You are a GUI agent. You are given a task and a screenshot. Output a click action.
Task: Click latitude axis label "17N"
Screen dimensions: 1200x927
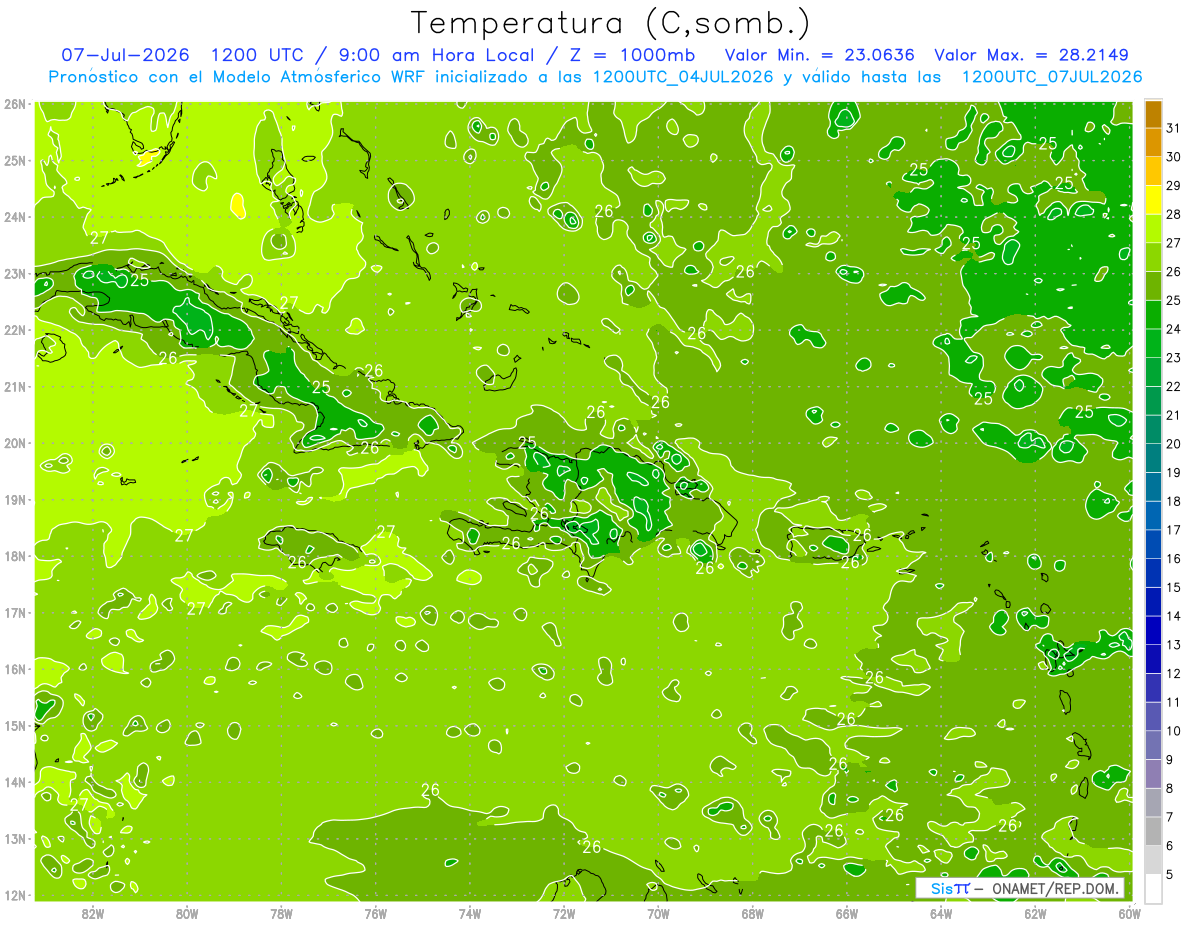click(x=14, y=612)
